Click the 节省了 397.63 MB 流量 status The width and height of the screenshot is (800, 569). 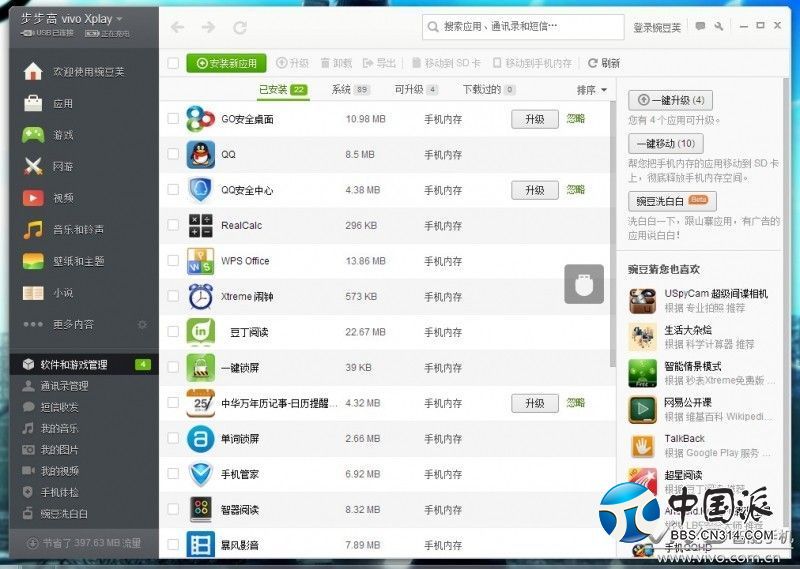tap(84, 543)
